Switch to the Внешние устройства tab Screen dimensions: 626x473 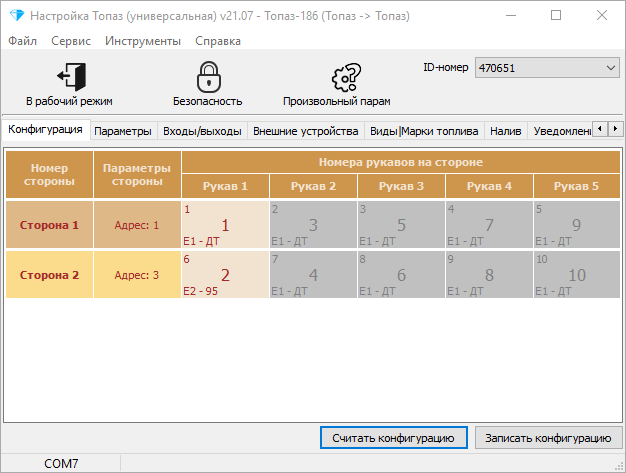[x=305, y=131]
